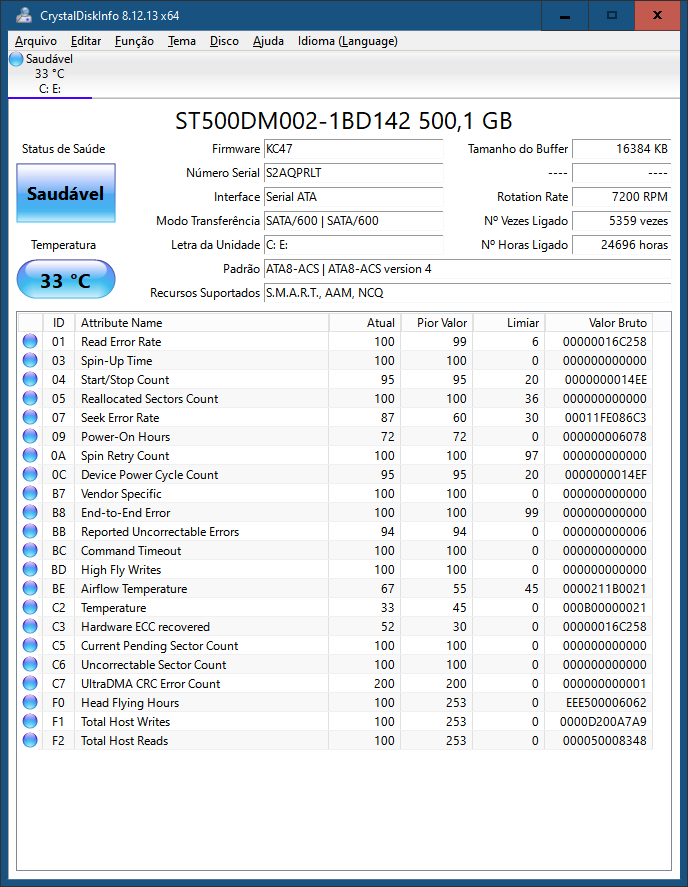688x887 pixels.
Task: Open the Editar menu
Action: click(x=86, y=41)
